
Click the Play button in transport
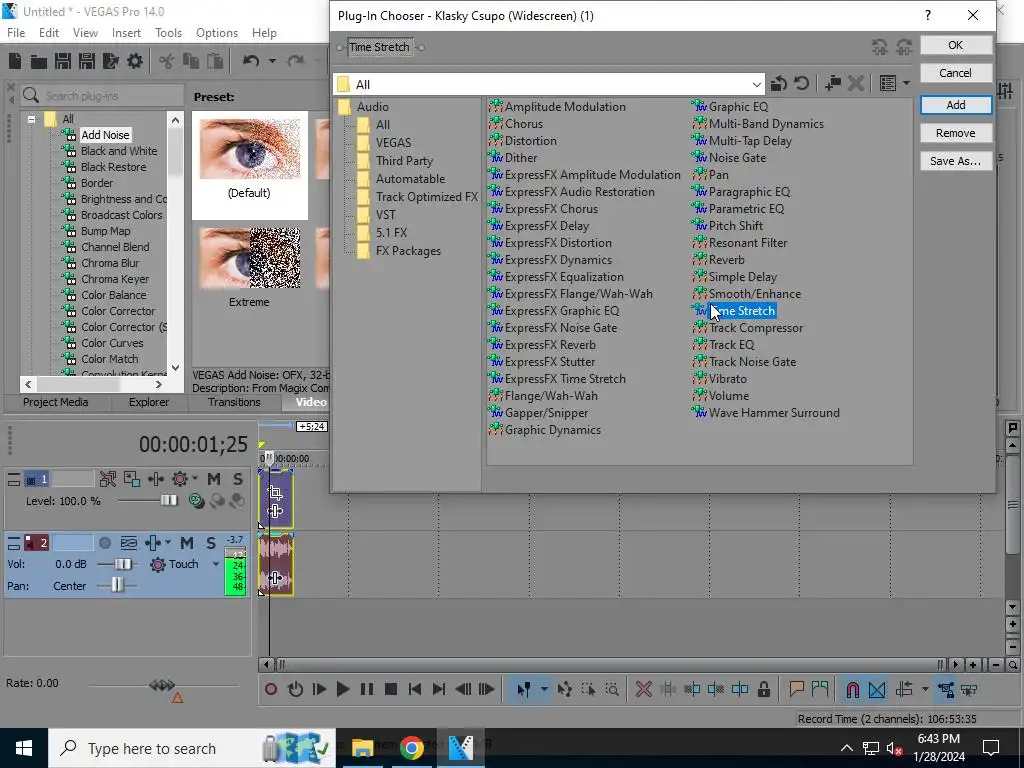(x=342, y=689)
